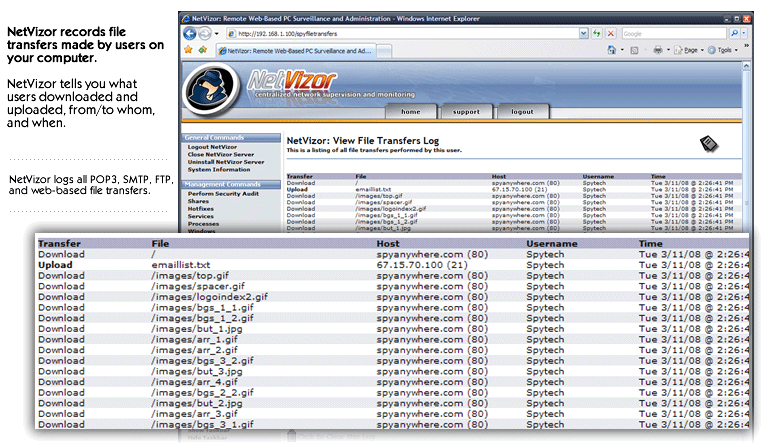Switch to the support tab

(466, 112)
